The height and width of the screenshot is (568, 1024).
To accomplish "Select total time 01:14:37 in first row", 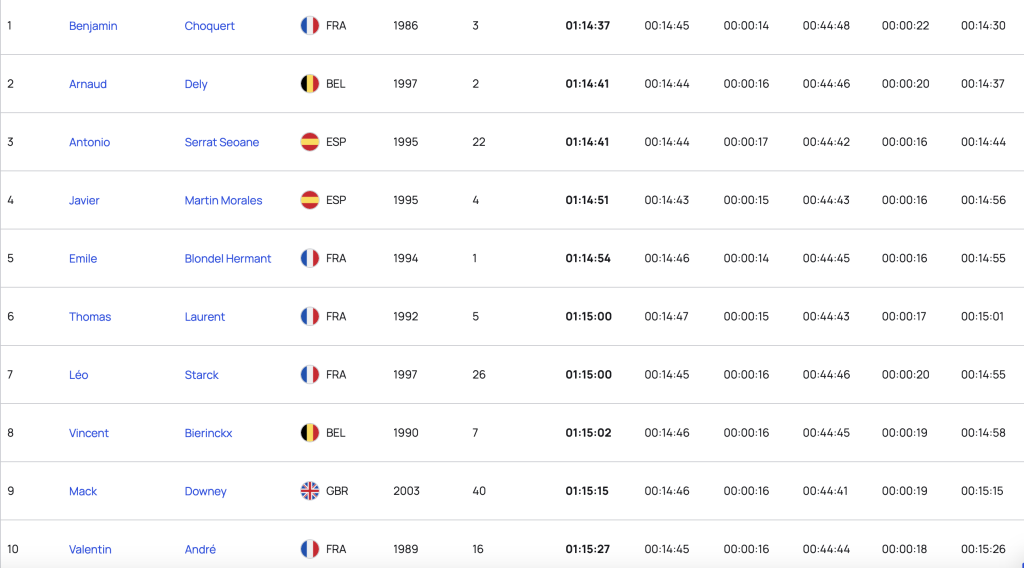I will (587, 25).
